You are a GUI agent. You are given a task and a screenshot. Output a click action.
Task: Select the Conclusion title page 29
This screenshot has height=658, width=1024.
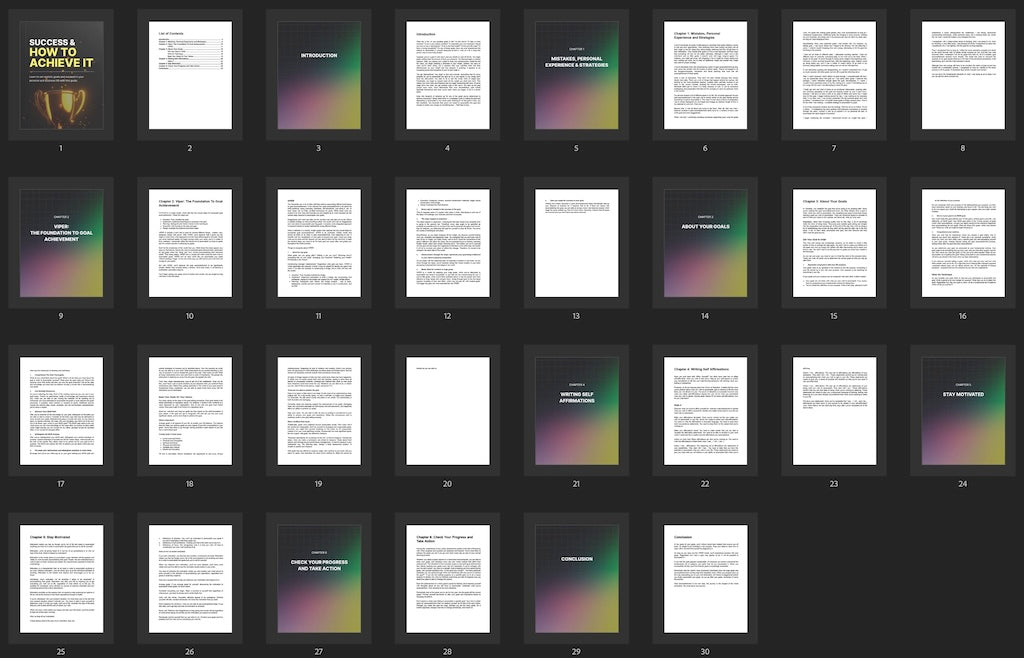coord(576,578)
